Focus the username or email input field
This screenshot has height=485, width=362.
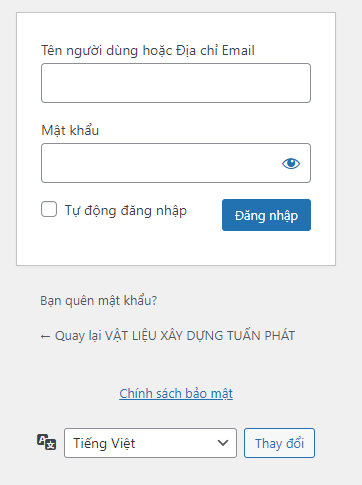(176, 83)
